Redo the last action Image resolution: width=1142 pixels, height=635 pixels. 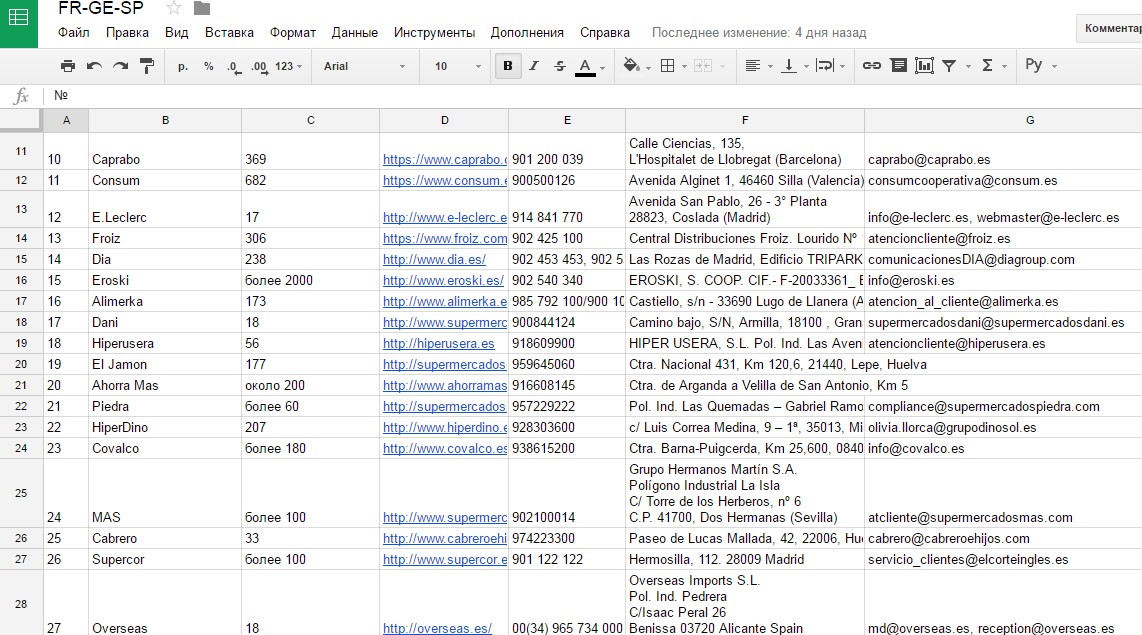[x=120, y=66]
